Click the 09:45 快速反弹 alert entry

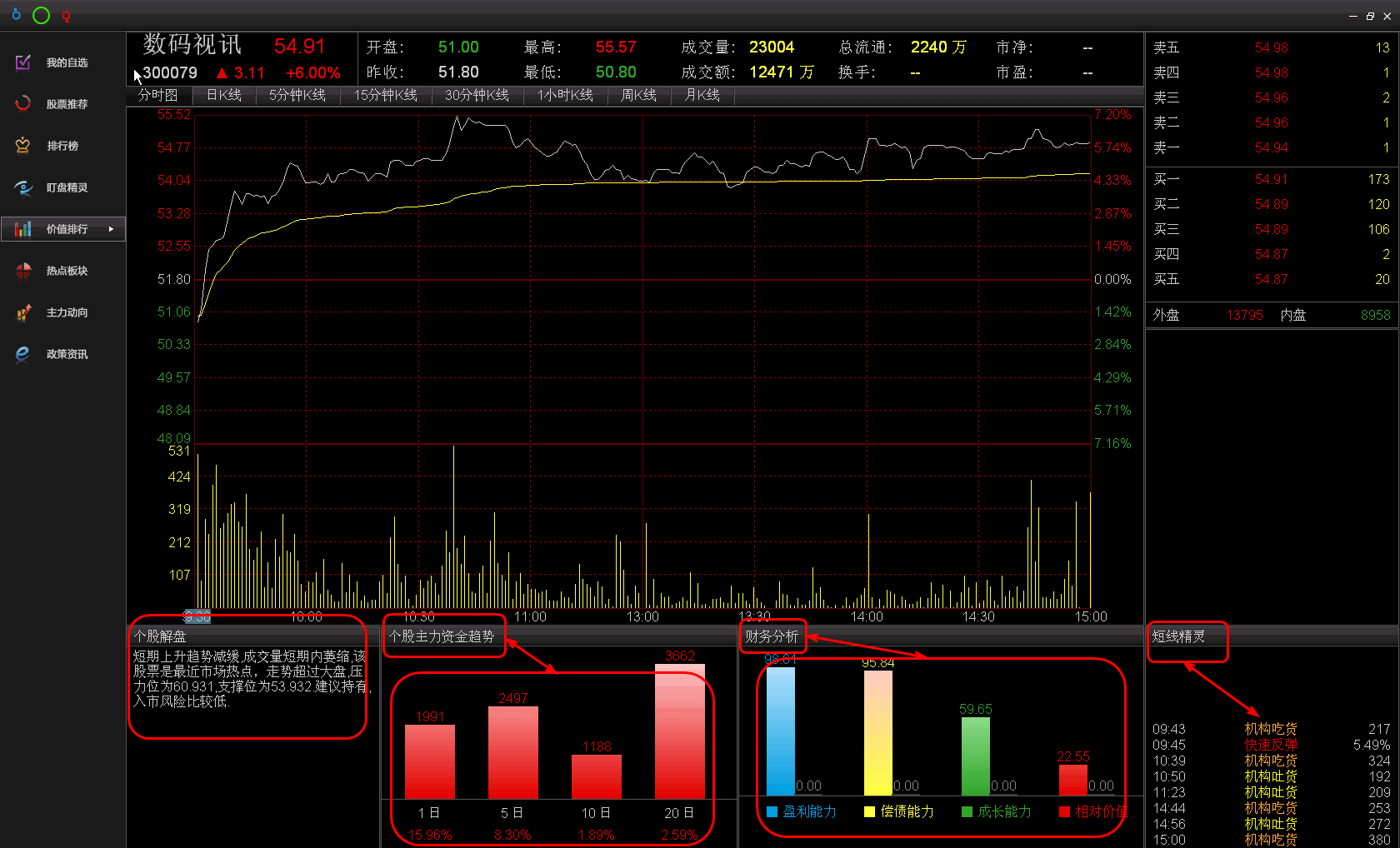[x=1272, y=745]
